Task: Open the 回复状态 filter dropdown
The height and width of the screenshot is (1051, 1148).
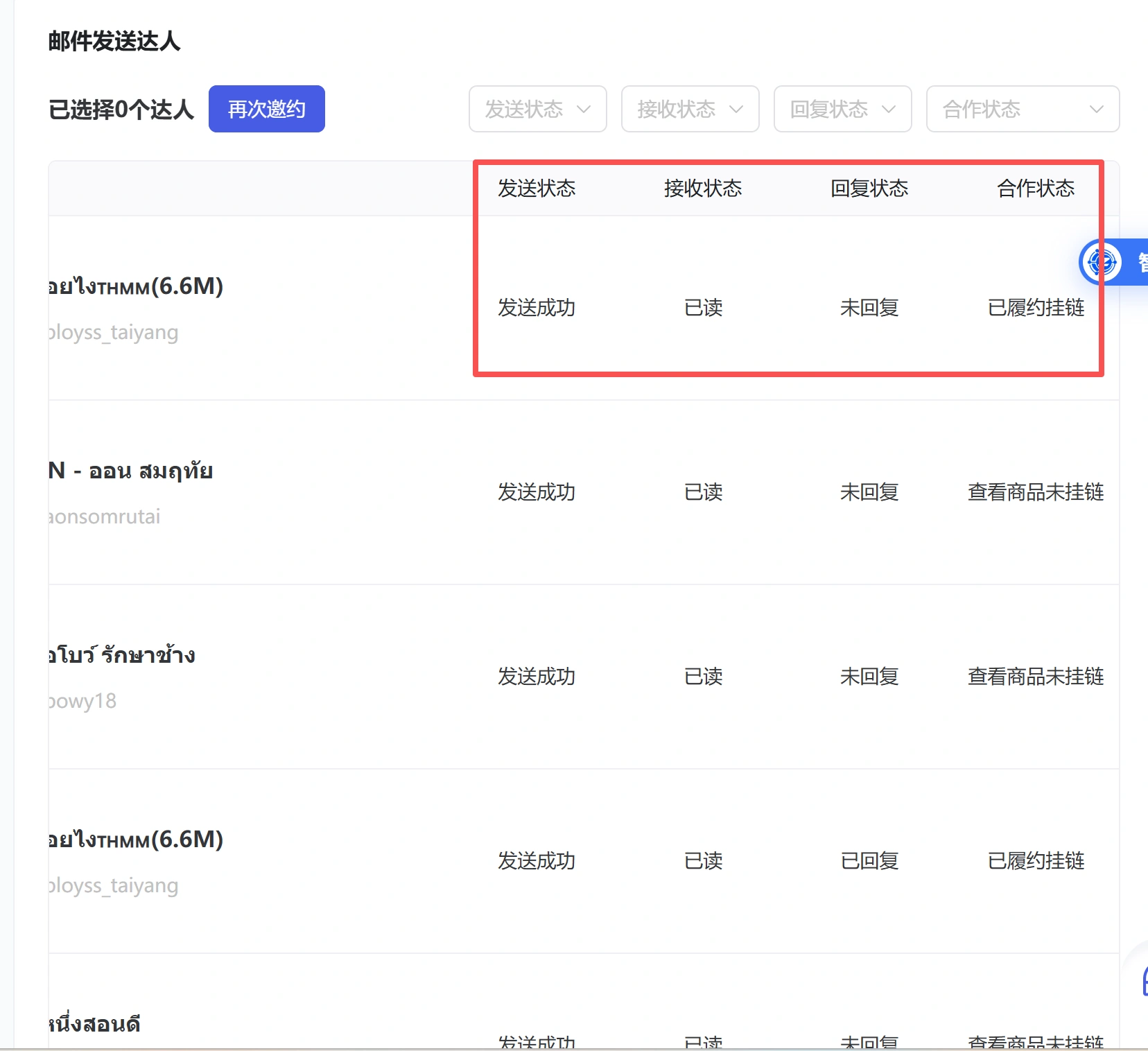Action: 842,109
